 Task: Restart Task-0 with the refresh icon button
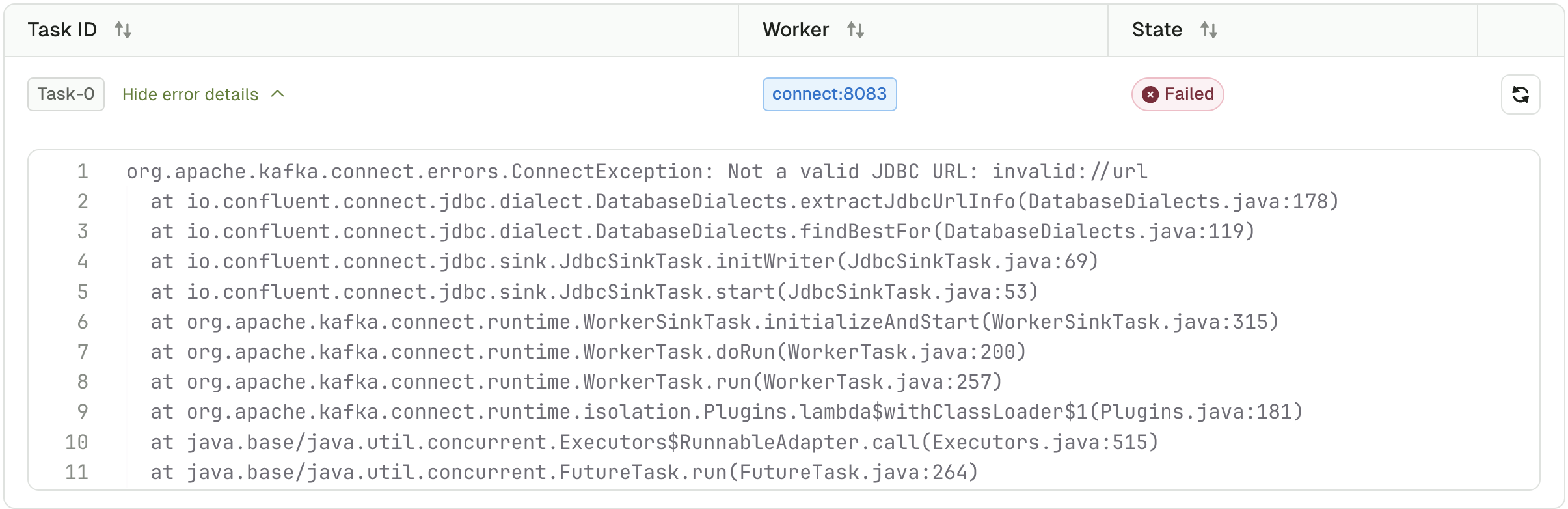pyautogui.click(x=1521, y=94)
